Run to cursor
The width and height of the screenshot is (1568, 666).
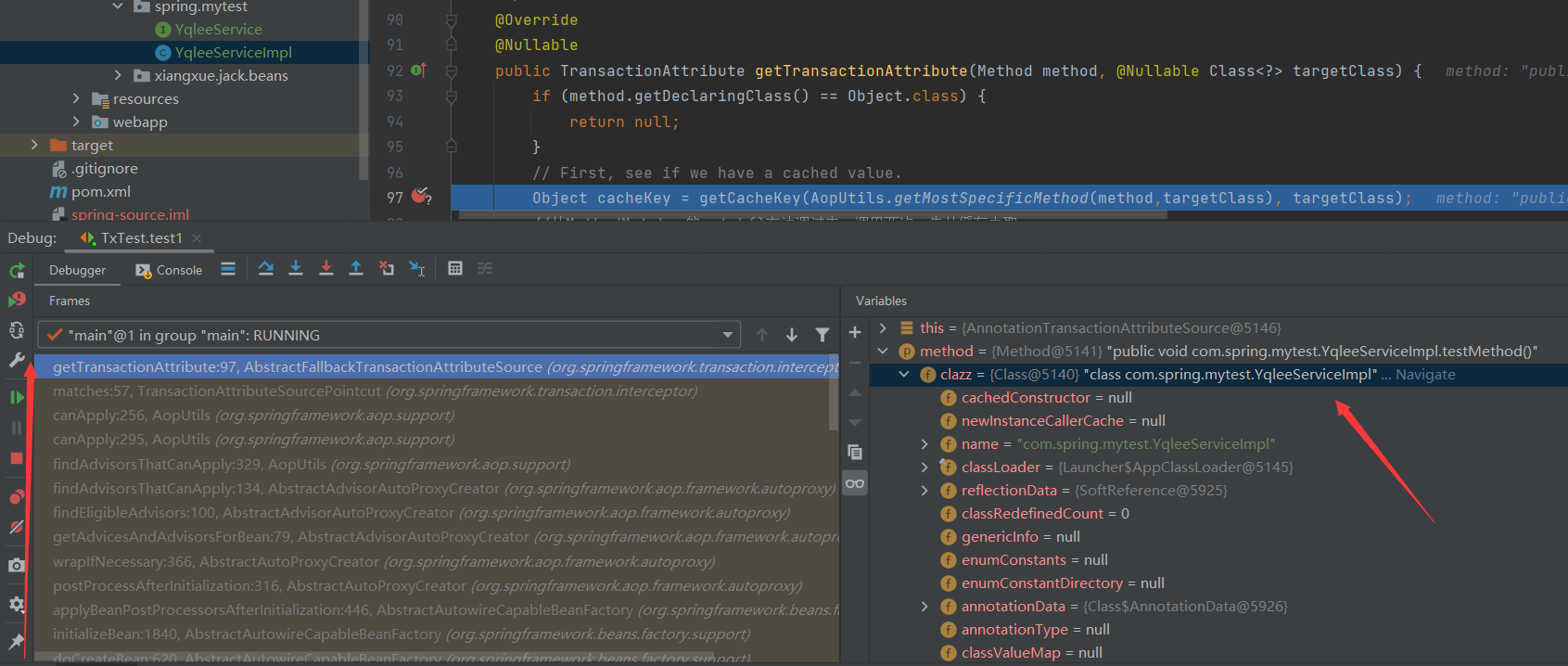417,269
